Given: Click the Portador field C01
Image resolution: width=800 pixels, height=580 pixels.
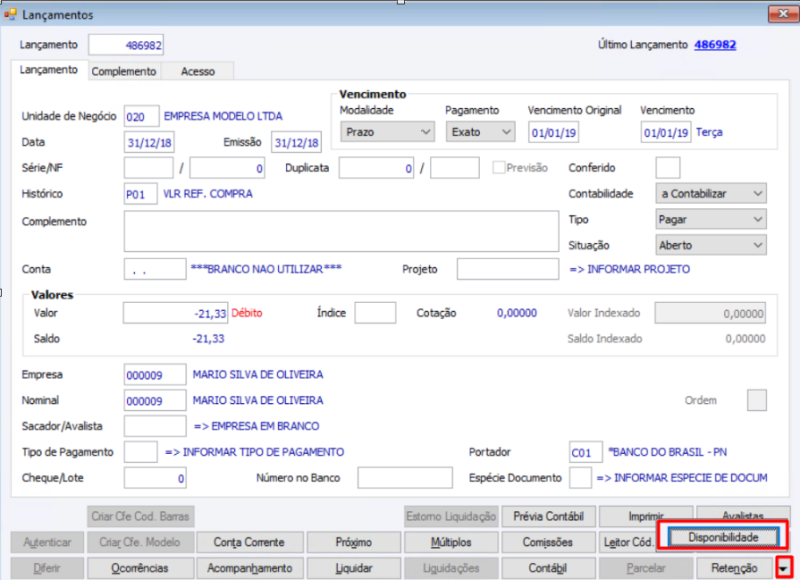Looking at the screenshot, I should pos(586,452).
